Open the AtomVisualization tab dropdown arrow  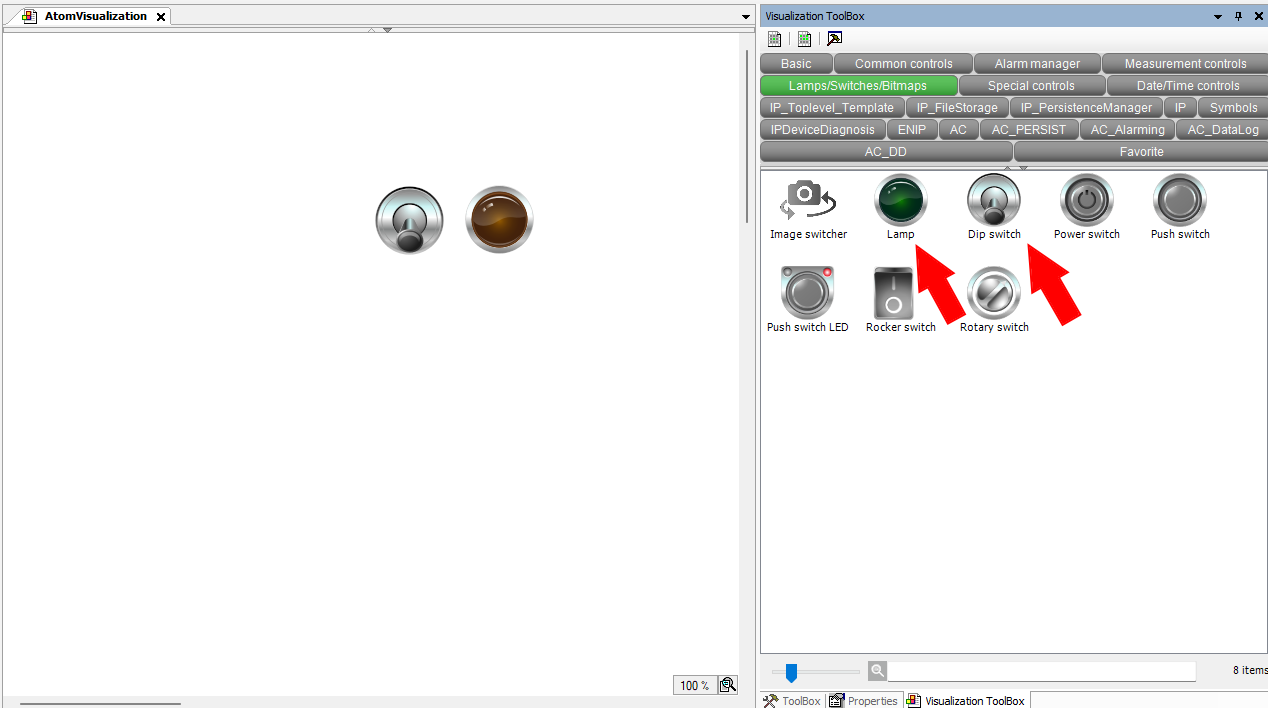coord(744,16)
